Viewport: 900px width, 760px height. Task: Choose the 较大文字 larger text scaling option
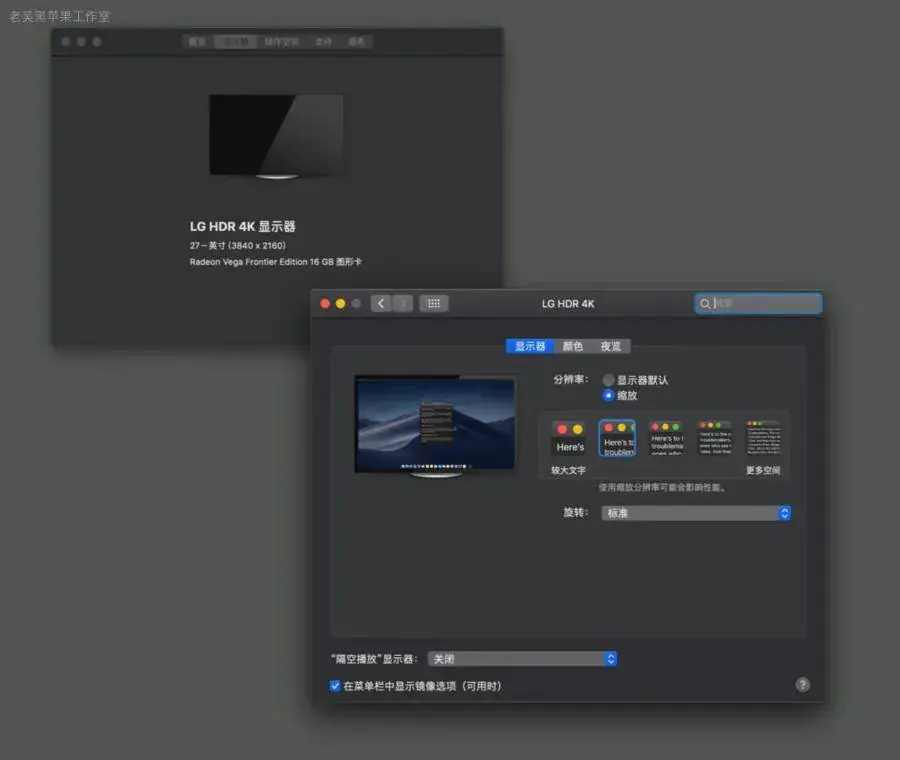point(569,439)
